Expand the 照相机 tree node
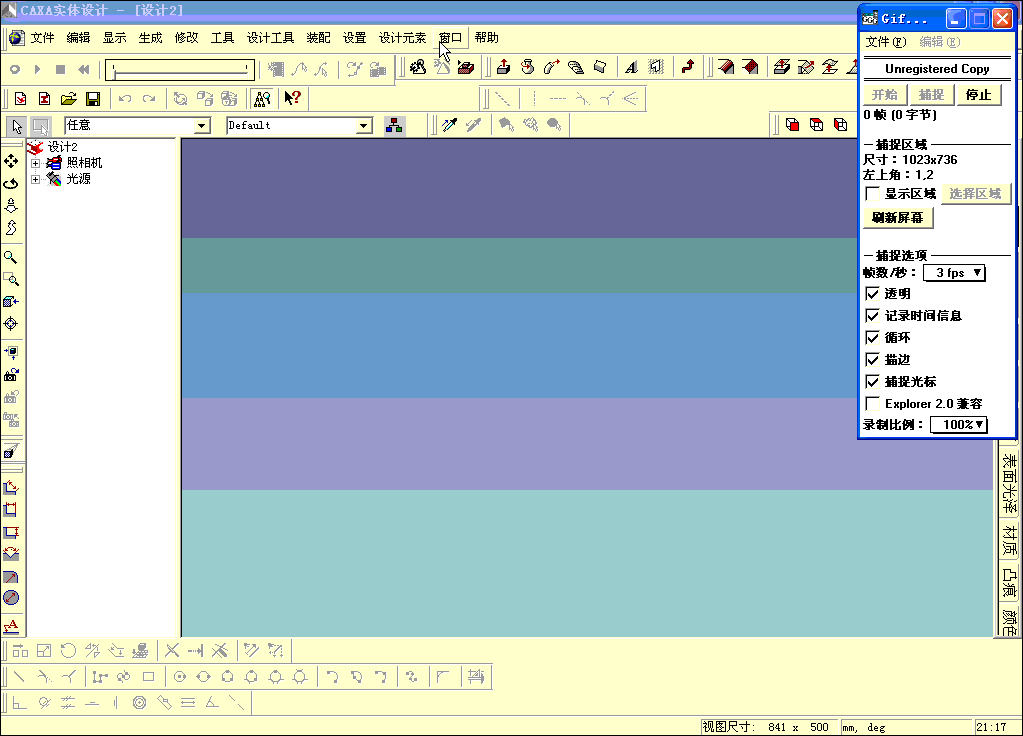 click(35, 163)
